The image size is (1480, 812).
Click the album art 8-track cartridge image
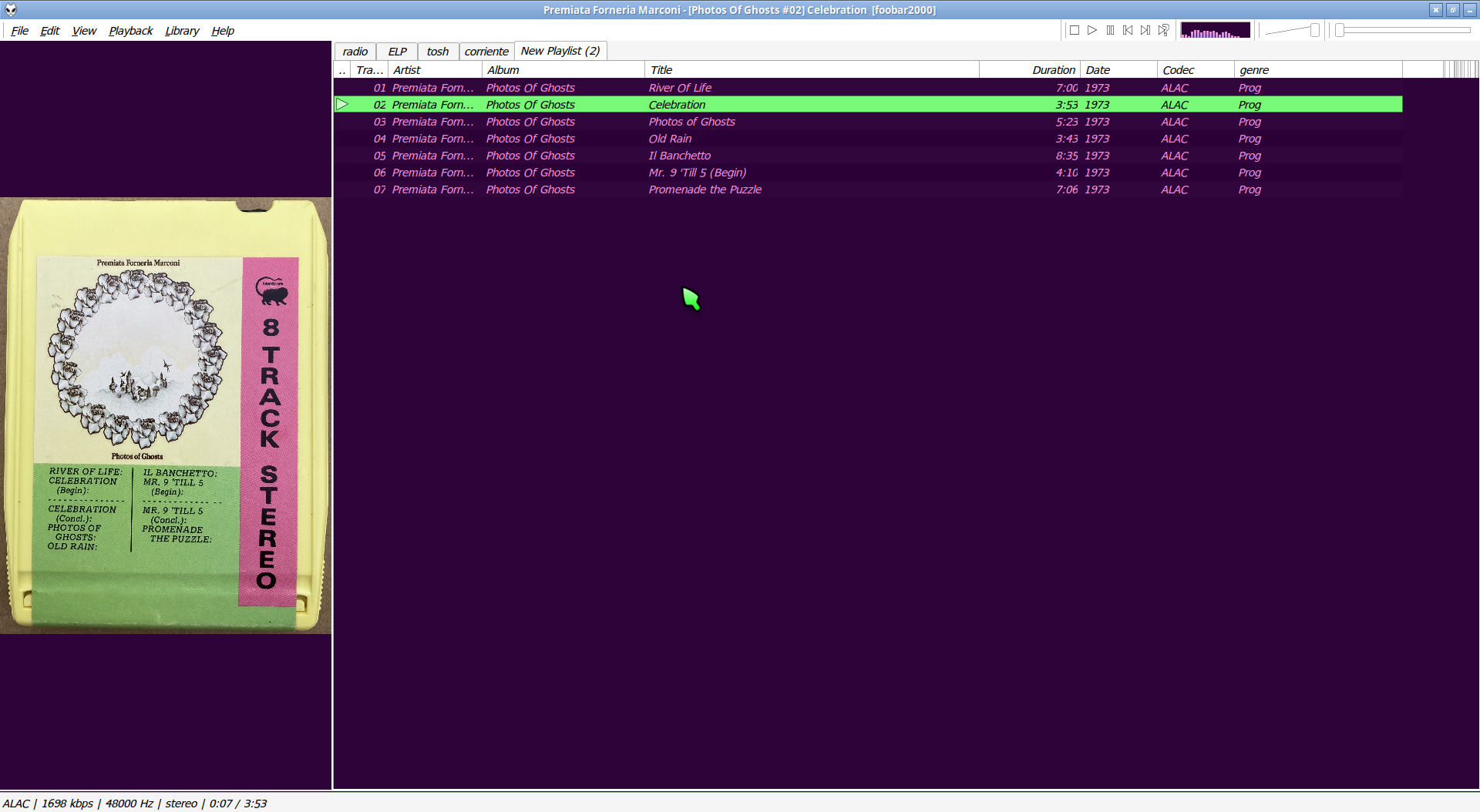[x=166, y=416]
